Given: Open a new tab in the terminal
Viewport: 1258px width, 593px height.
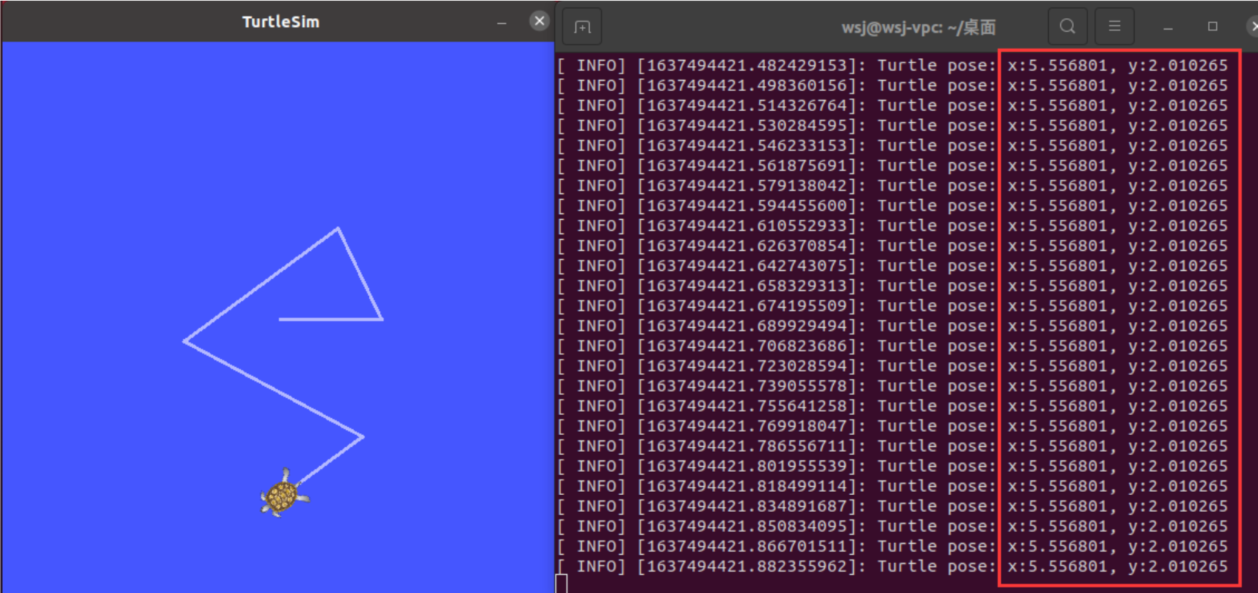Looking at the screenshot, I should [x=582, y=27].
